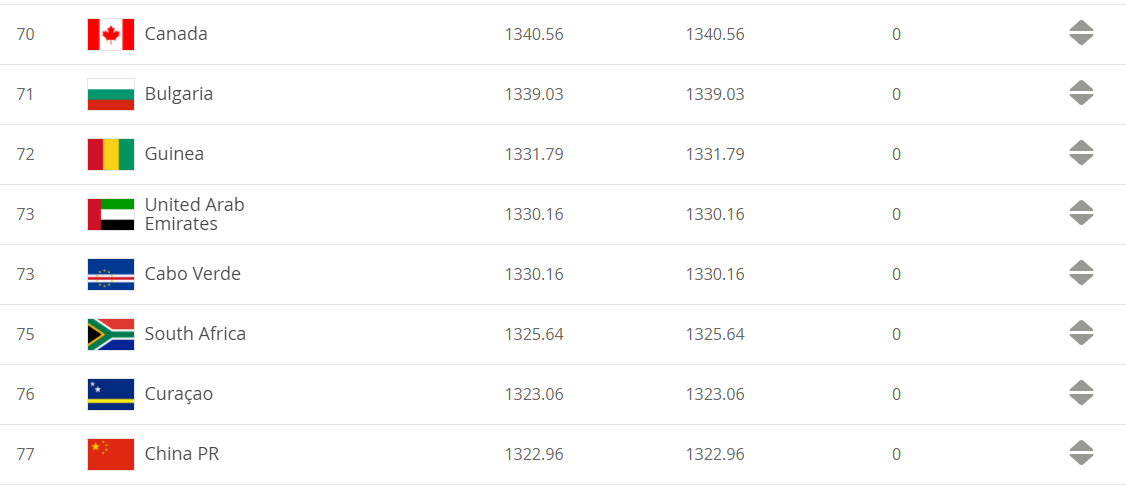The height and width of the screenshot is (489, 1126).
Task: Expand the United Arab Emirates row arrows
Action: tap(1081, 213)
